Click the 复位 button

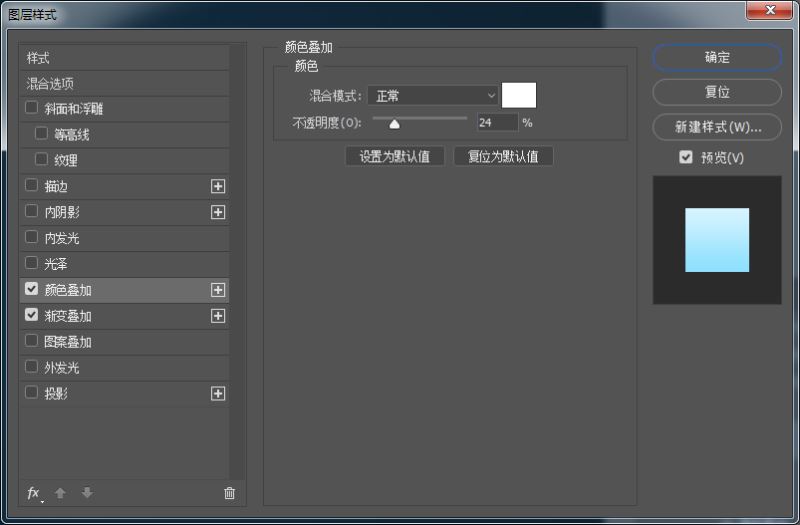coord(717,92)
